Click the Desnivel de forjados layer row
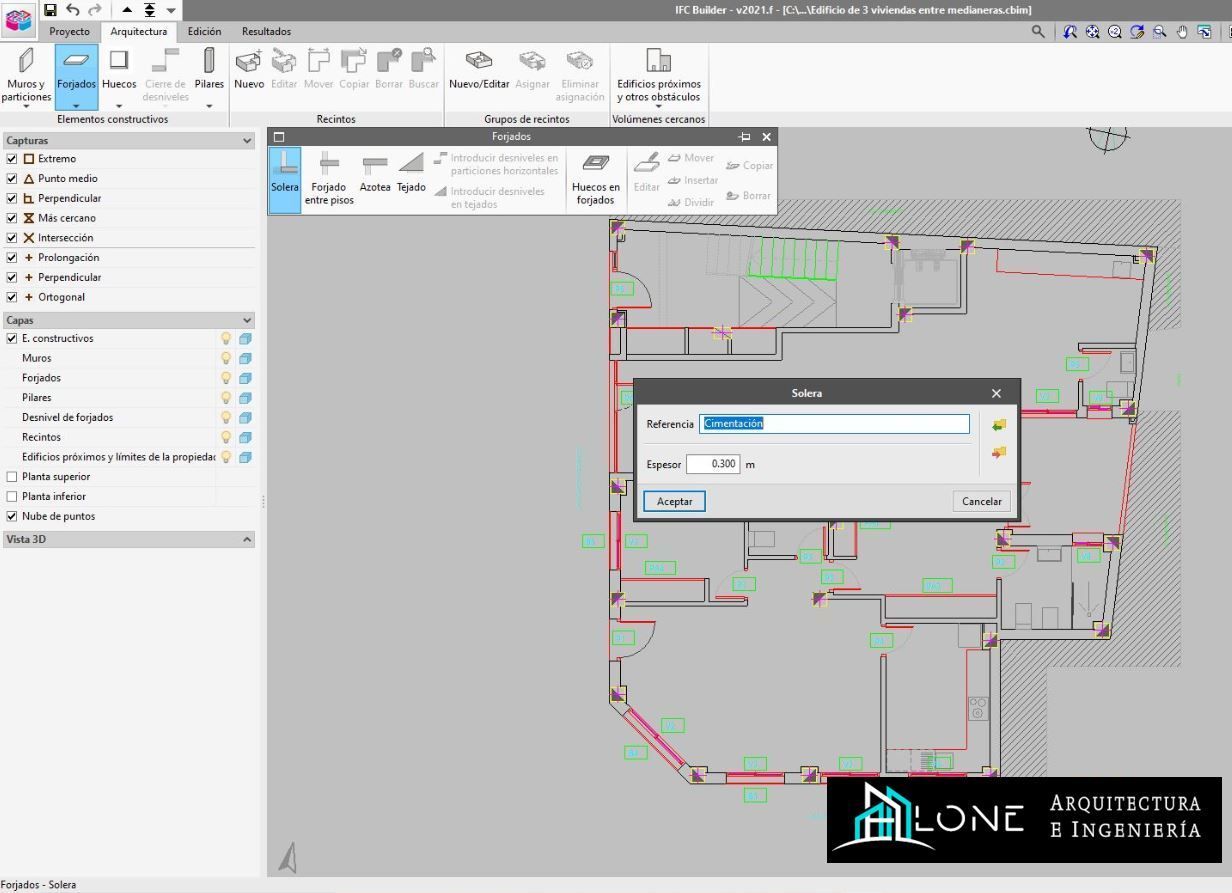 click(x=128, y=418)
